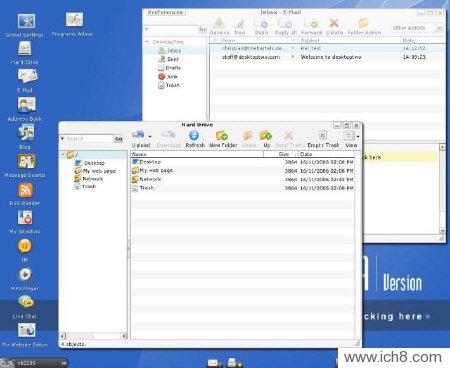
Task: Click Up in Hard Drive toolbar
Action: point(266,139)
